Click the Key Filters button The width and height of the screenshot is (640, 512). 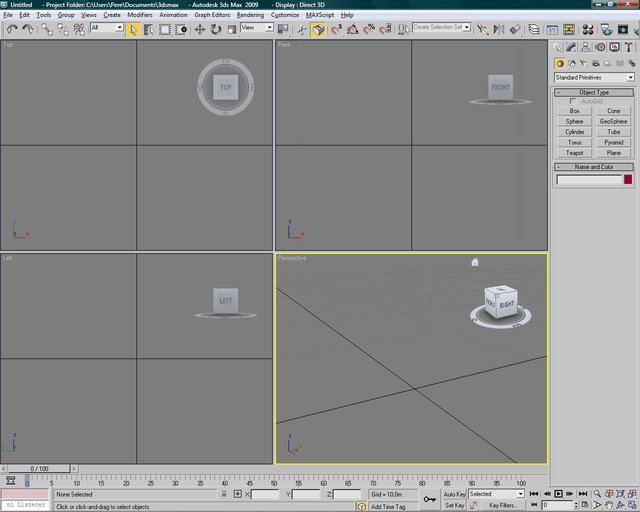[x=502, y=506]
